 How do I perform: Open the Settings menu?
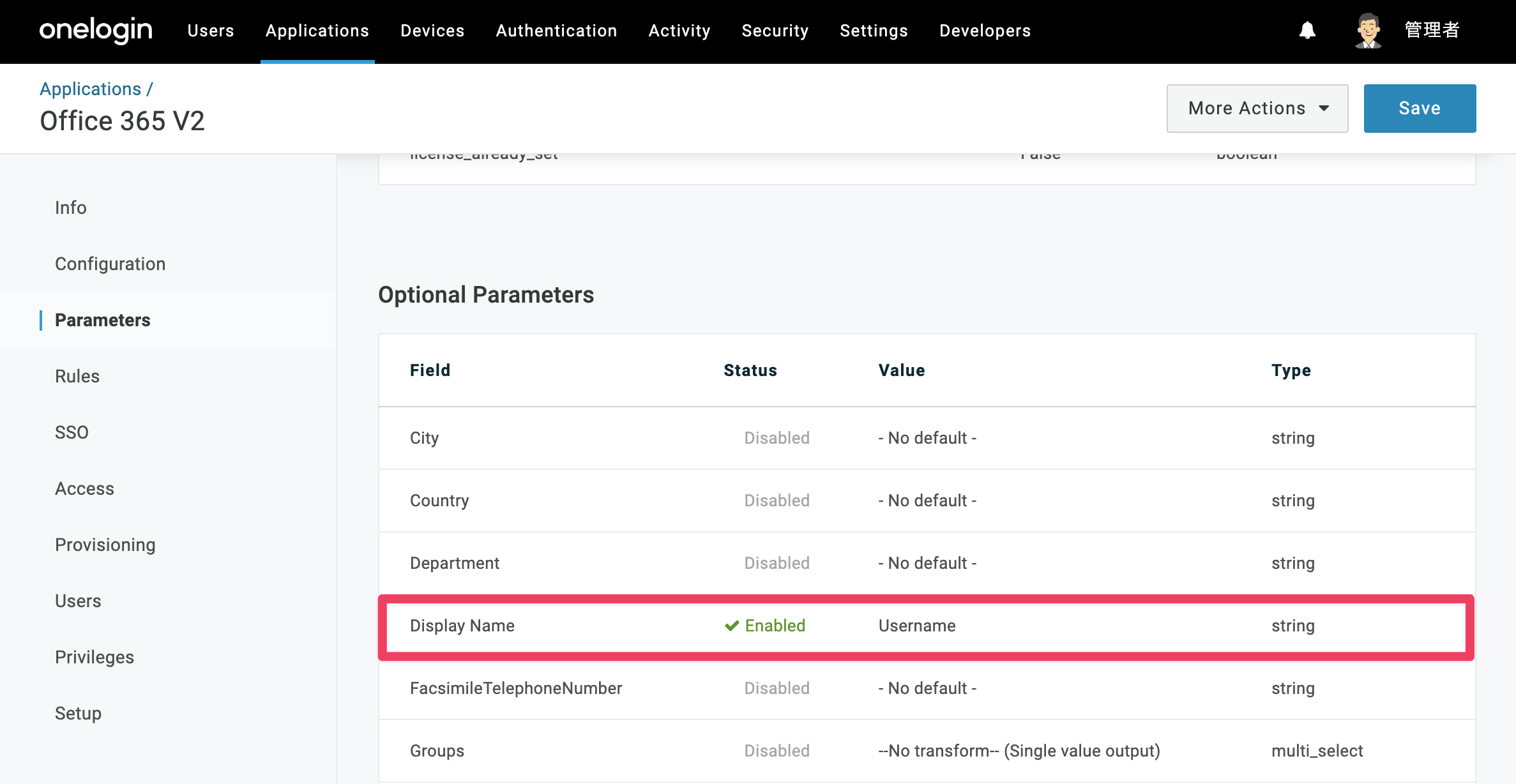click(x=874, y=31)
